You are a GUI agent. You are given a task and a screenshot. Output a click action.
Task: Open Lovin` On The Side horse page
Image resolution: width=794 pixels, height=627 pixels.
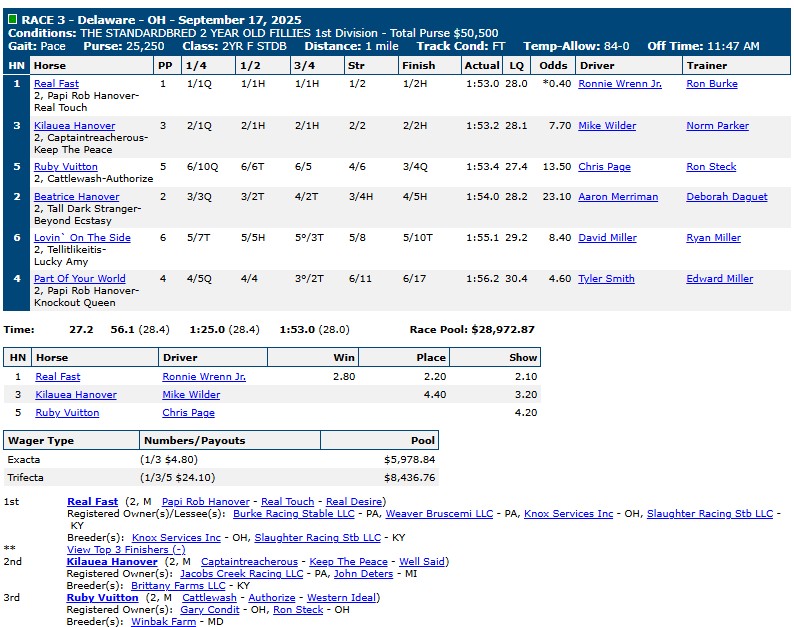pyautogui.click(x=82, y=238)
